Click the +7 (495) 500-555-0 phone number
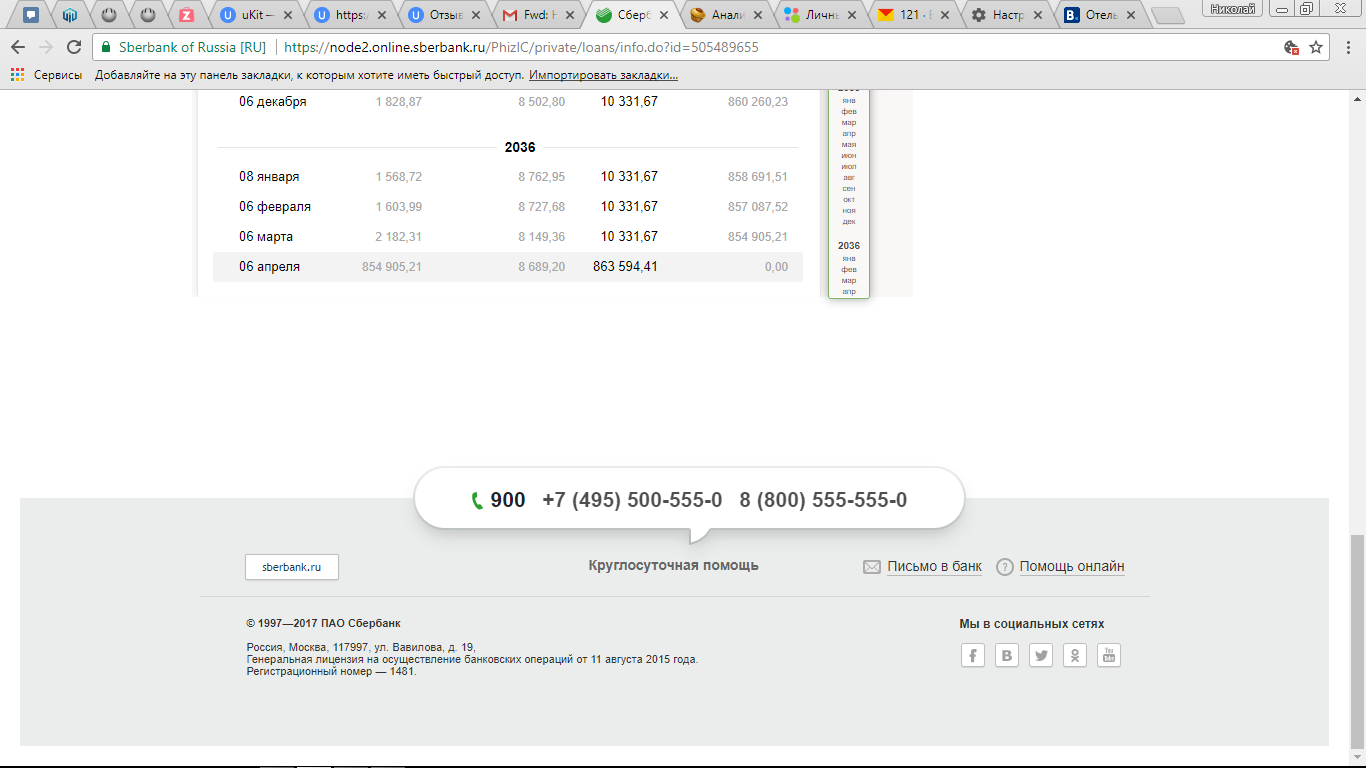 tap(632, 500)
